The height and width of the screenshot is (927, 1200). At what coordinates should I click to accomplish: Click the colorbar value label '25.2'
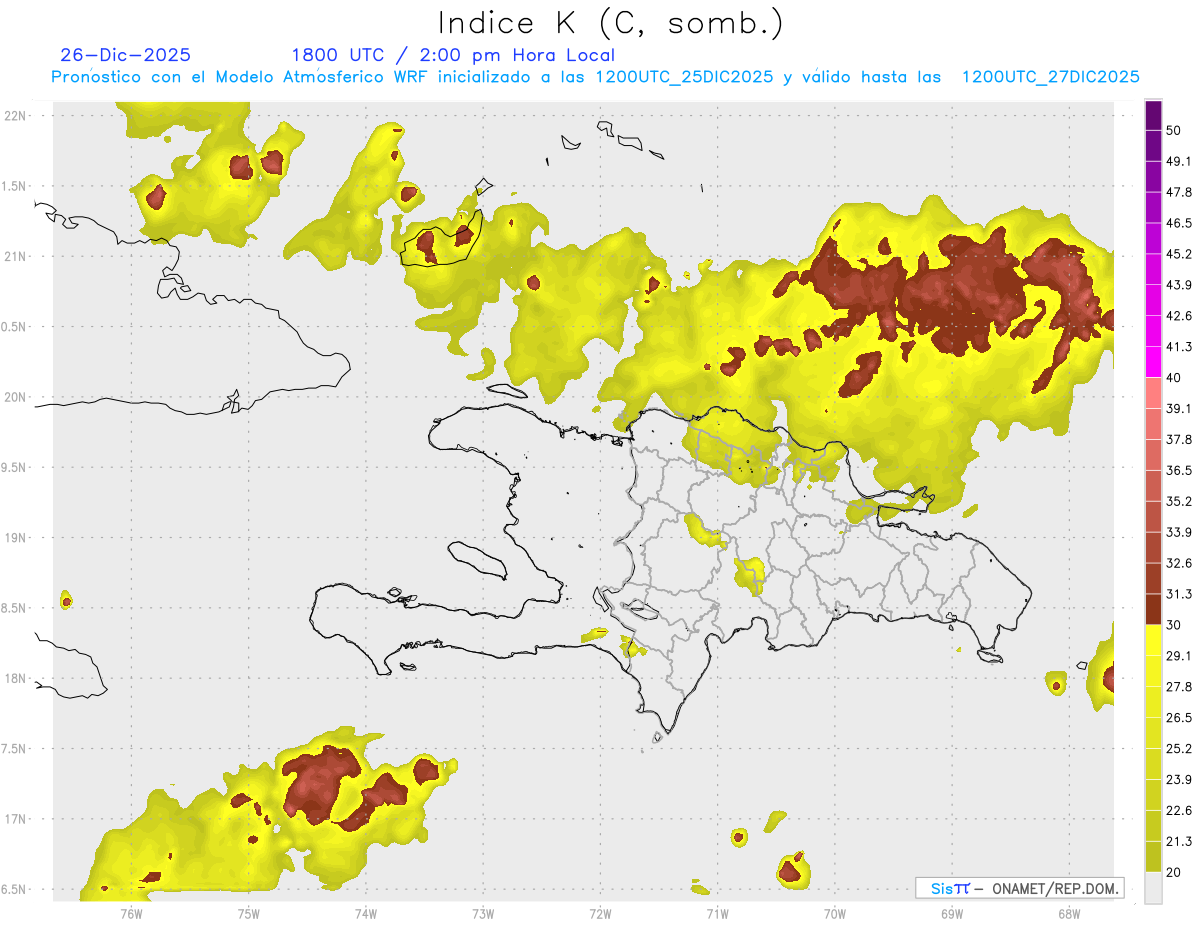pos(1178,749)
